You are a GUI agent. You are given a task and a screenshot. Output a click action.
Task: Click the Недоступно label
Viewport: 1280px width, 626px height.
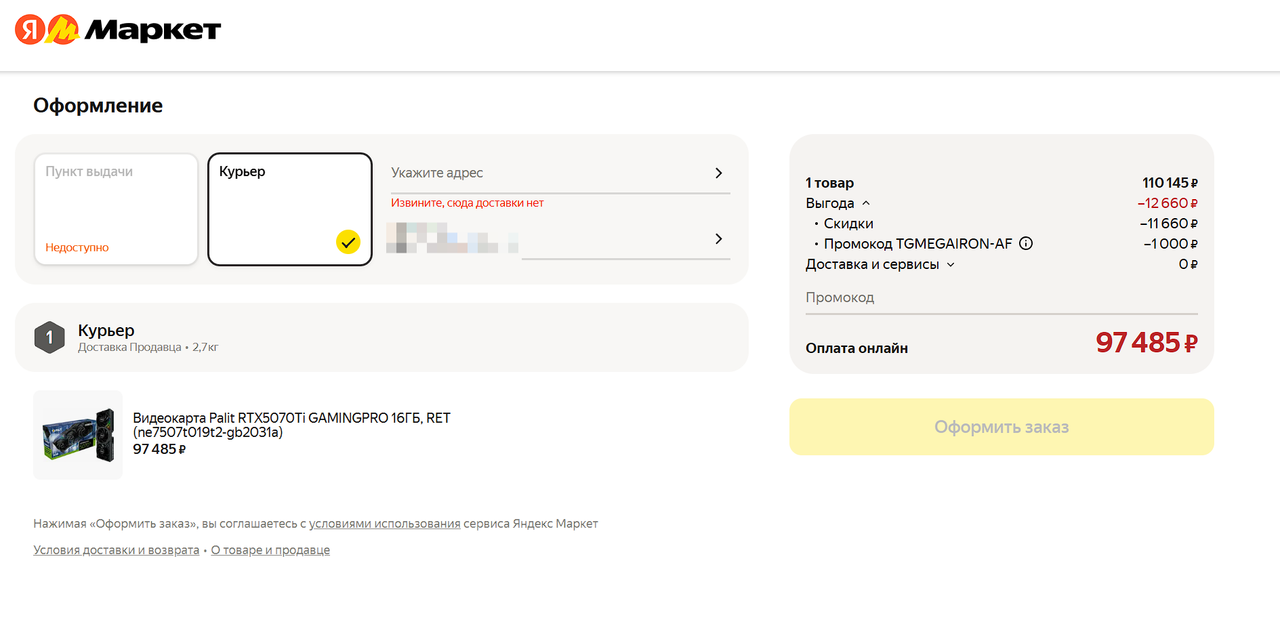pos(77,248)
